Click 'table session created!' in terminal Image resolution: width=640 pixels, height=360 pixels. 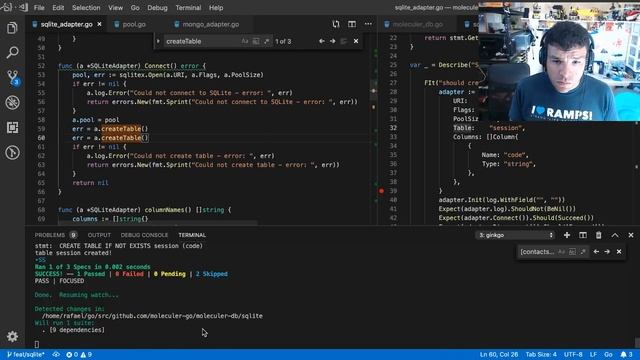(73, 253)
